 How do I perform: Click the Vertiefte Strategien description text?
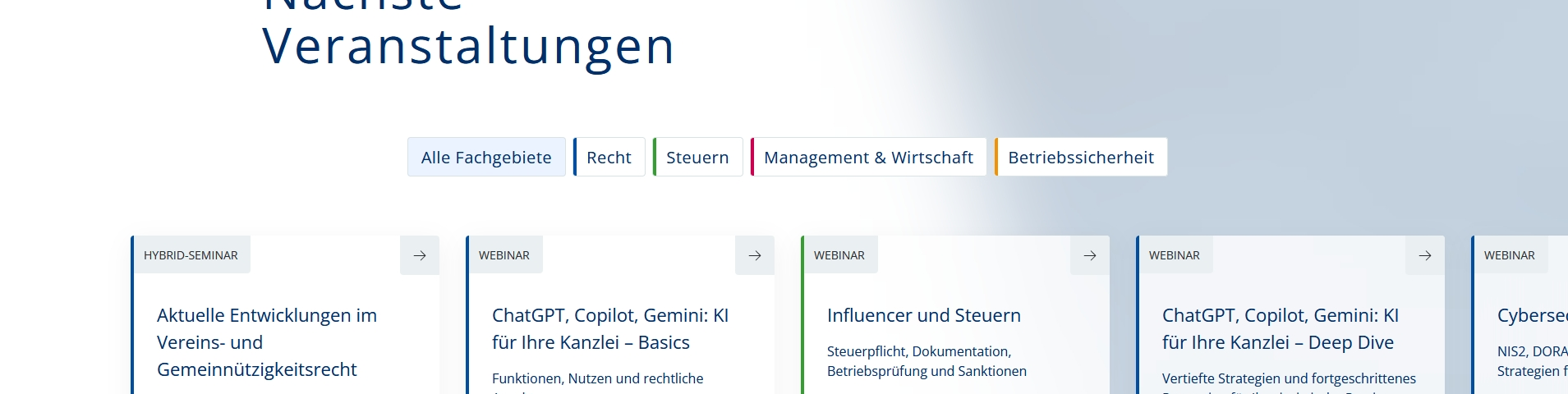(x=1288, y=378)
